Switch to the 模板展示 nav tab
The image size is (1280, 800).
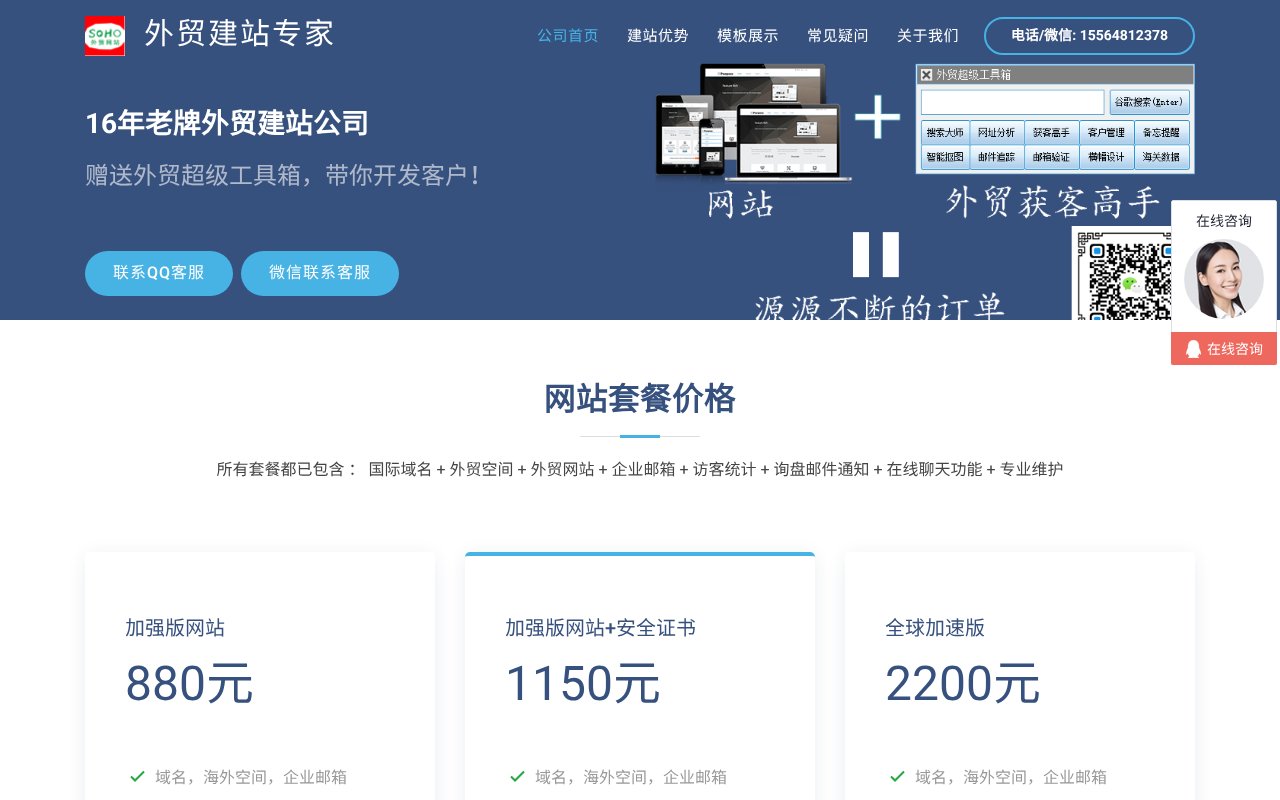coord(747,35)
